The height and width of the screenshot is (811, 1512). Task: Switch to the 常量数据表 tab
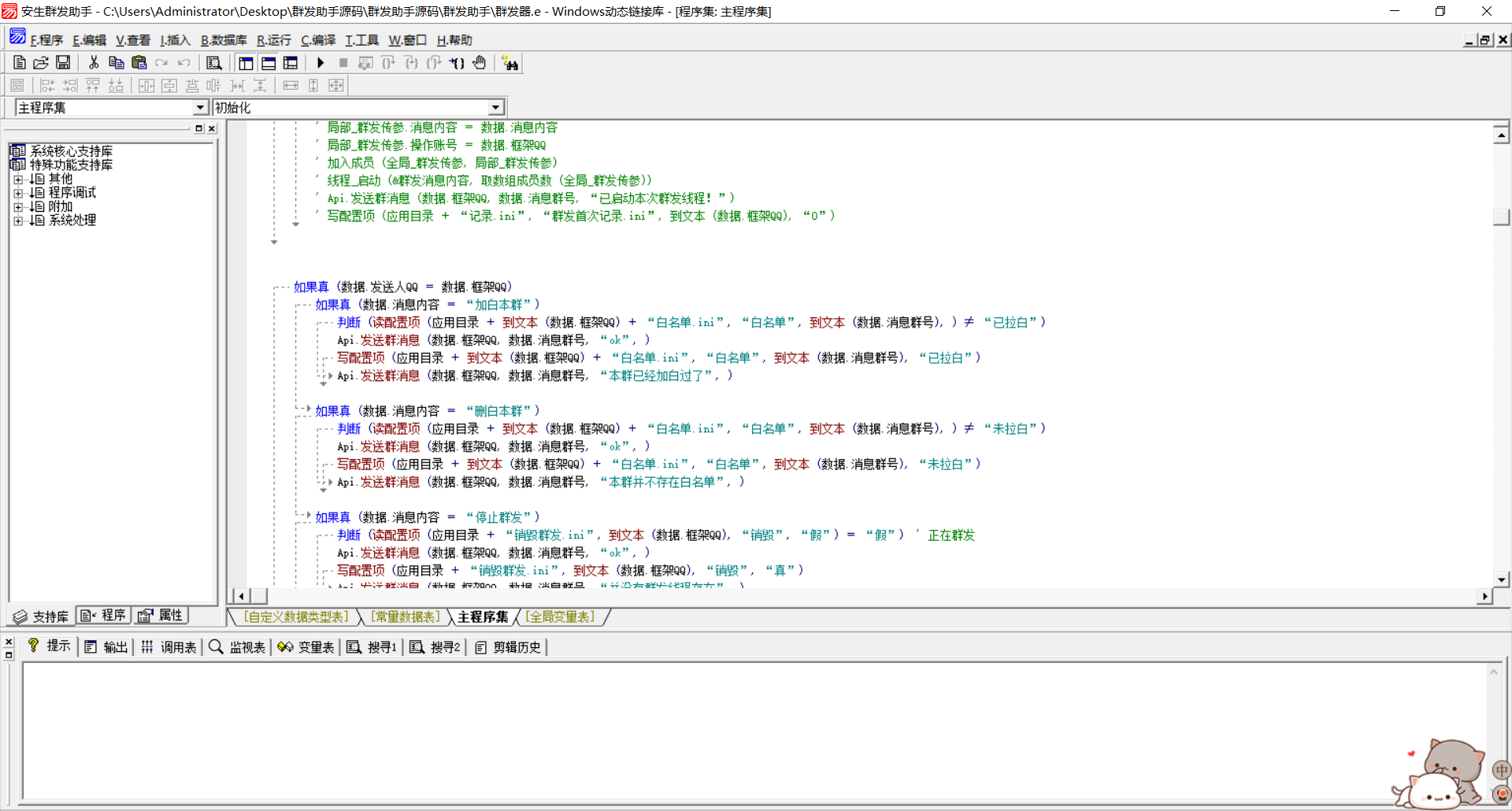[x=405, y=617]
